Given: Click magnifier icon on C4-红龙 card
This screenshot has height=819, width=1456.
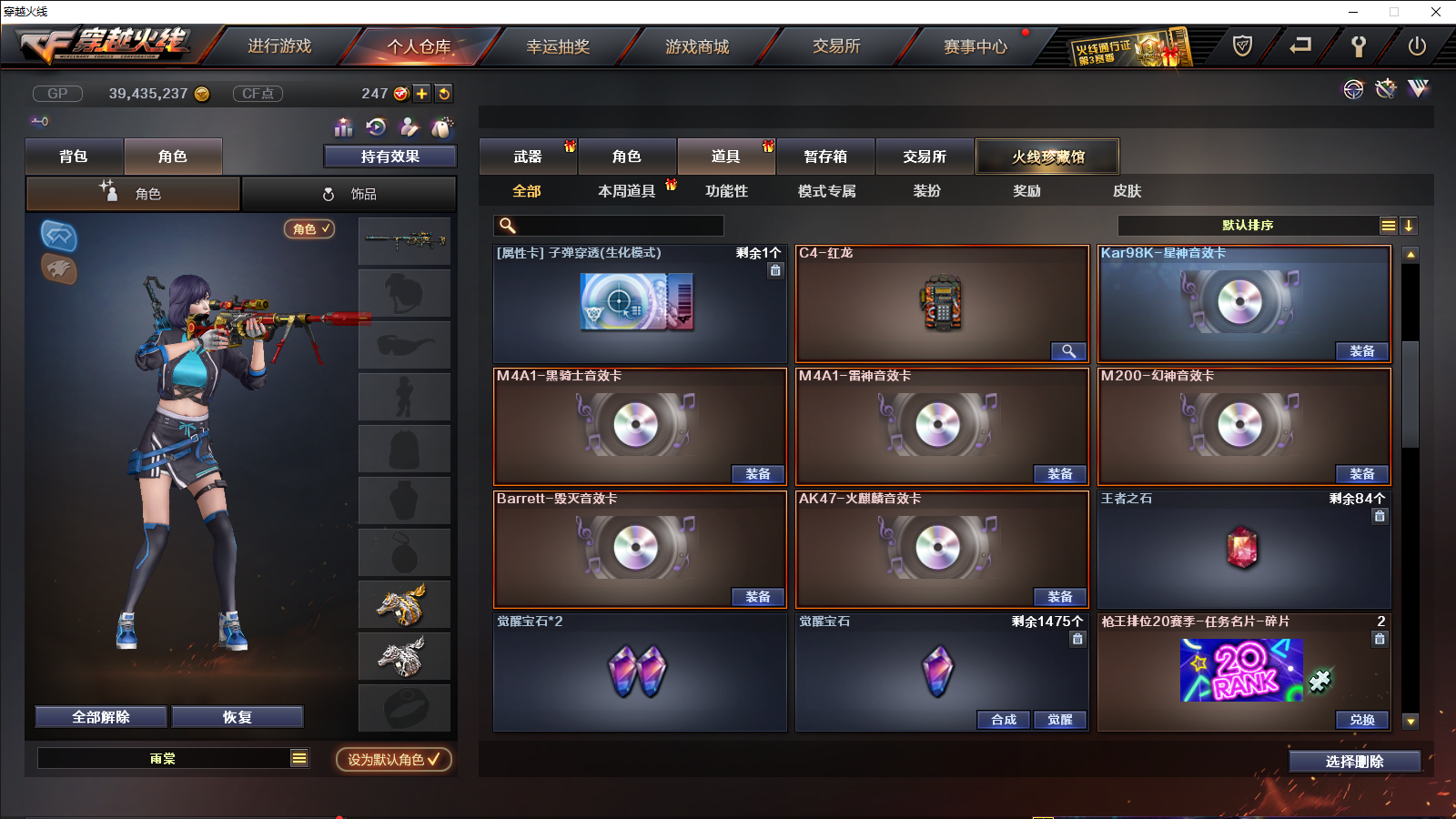Looking at the screenshot, I should pos(1068,350).
